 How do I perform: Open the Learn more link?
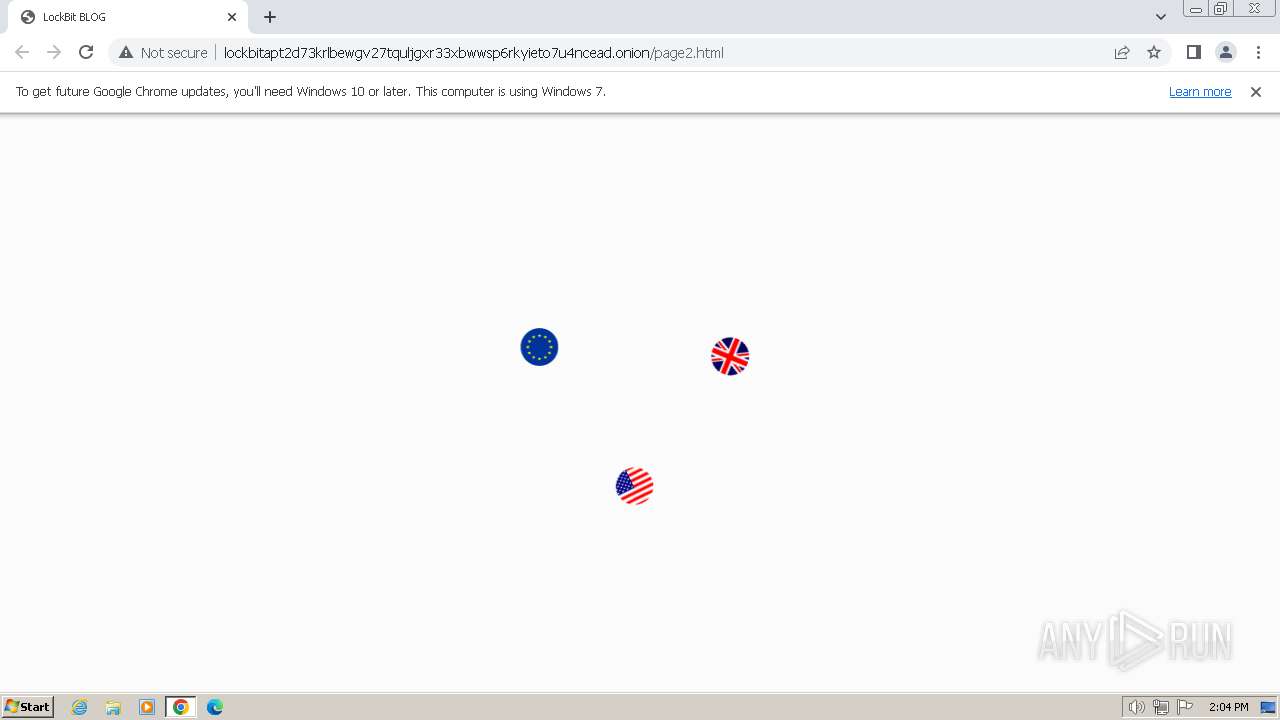[x=1200, y=91]
